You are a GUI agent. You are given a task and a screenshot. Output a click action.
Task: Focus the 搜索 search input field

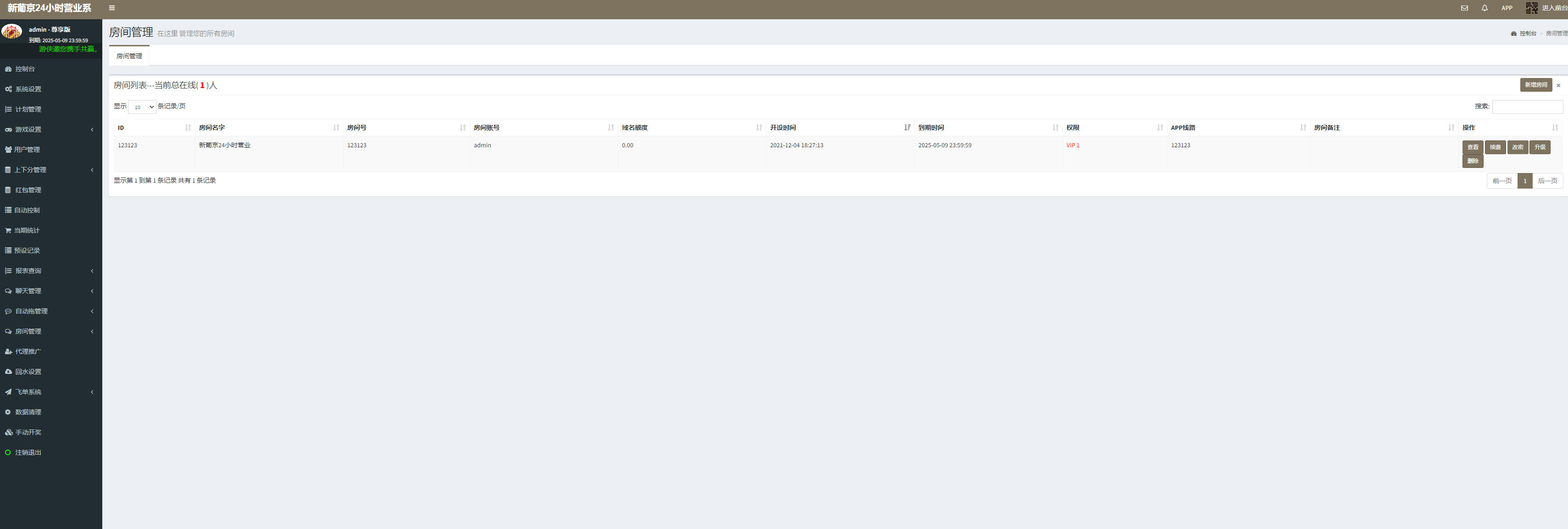pos(1527,107)
